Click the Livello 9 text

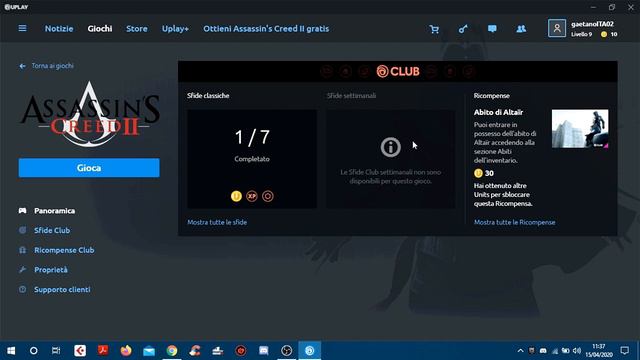581,34
